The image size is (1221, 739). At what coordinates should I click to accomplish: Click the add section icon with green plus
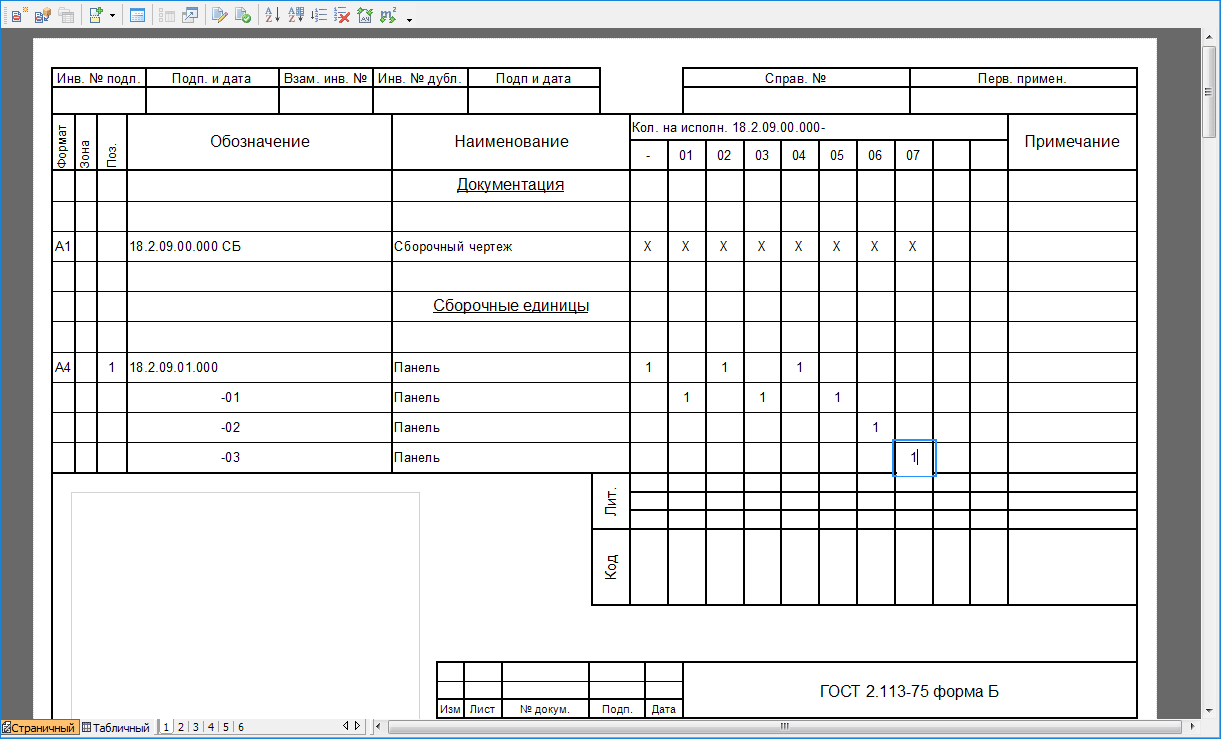(95, 15)
